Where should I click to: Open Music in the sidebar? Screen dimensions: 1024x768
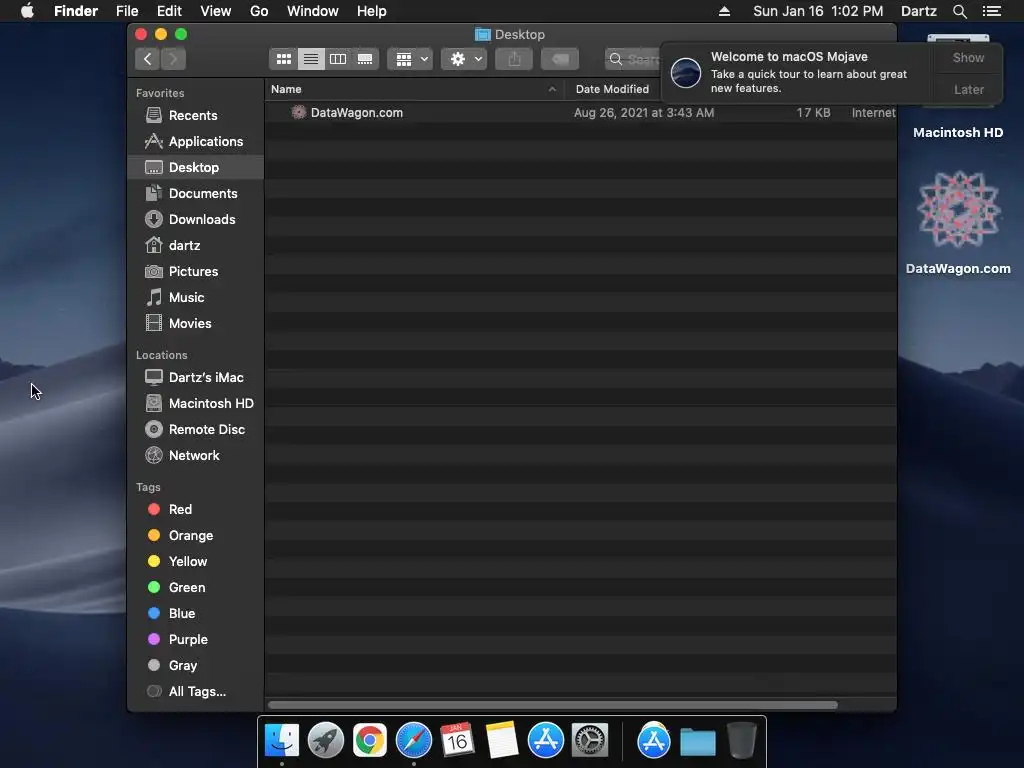(195, 298)
